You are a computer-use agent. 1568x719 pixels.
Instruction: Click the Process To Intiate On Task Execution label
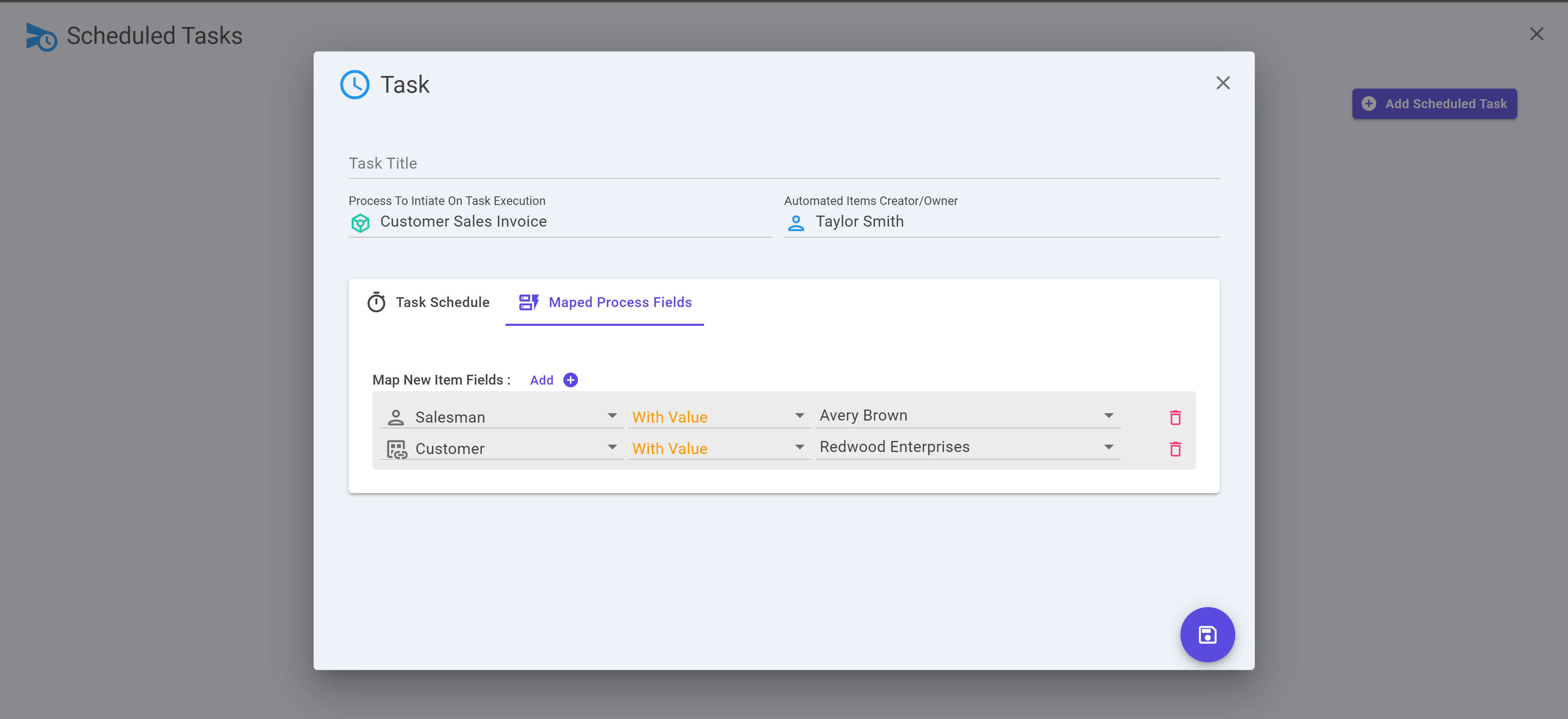(447, 201)
